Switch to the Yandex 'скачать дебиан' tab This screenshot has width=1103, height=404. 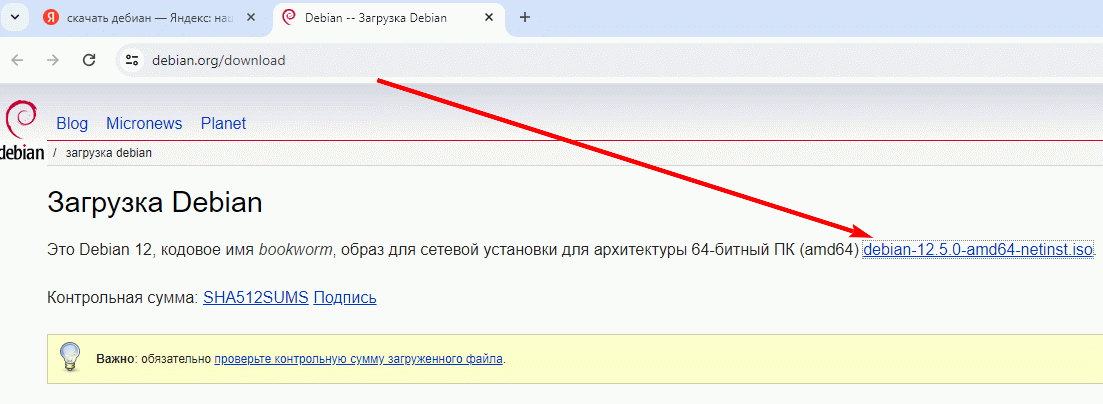point(151,18)
